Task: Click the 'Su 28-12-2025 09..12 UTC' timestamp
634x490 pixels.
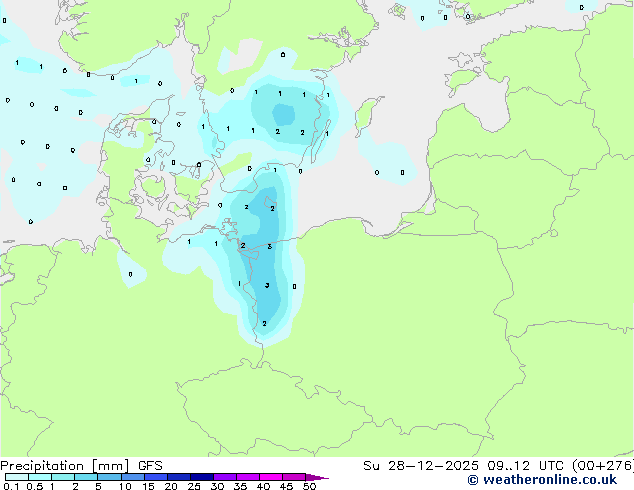Action: click(463, 466)
